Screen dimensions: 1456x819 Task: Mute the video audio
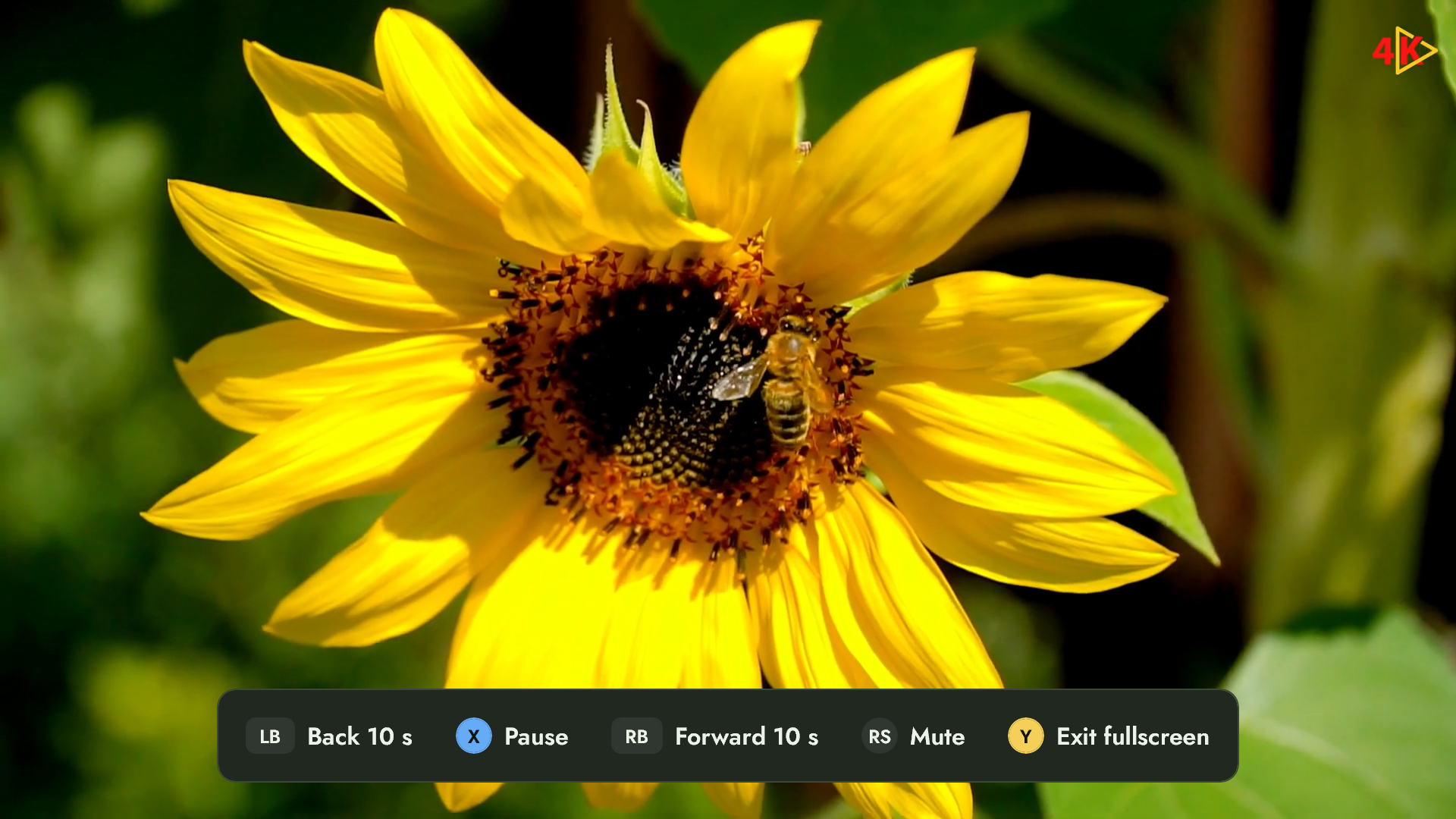pyautogui.click(x=937, y=736)
